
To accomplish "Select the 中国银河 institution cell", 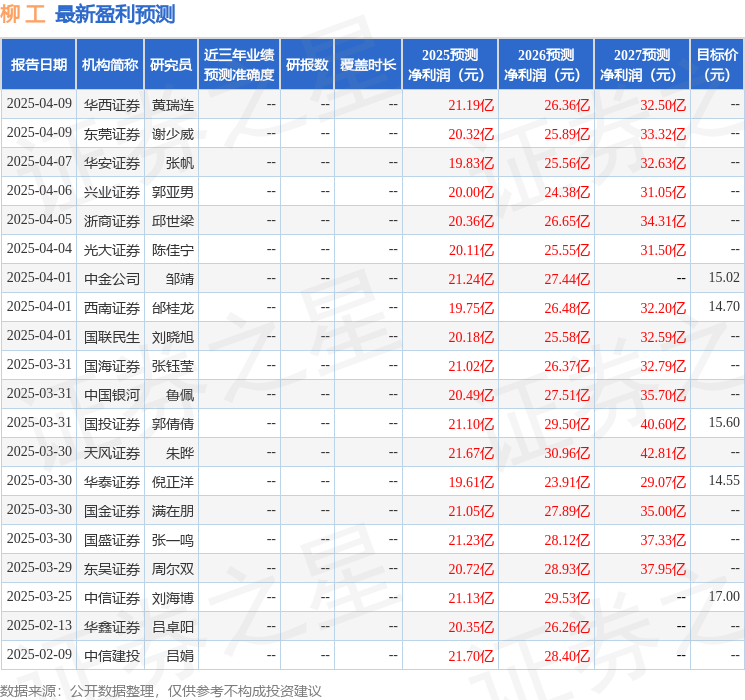I will pyautogui.click(x=112, y=395).
